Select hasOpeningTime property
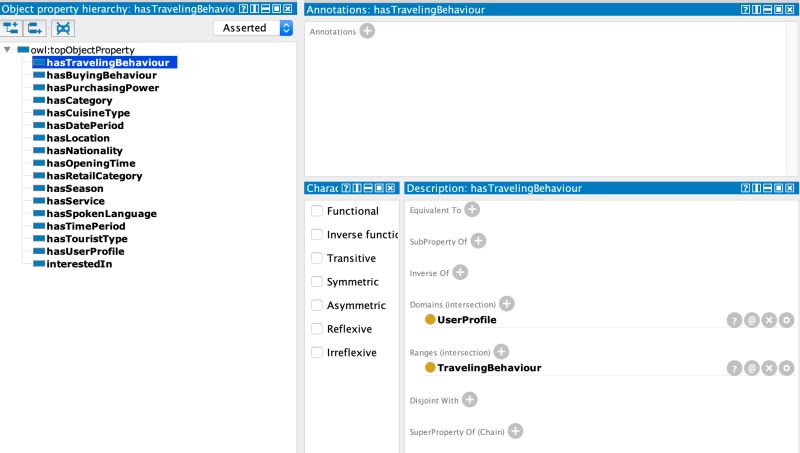The width and height of the screenshot is (800, 453). pyautogui.click(x=91, y=163)
